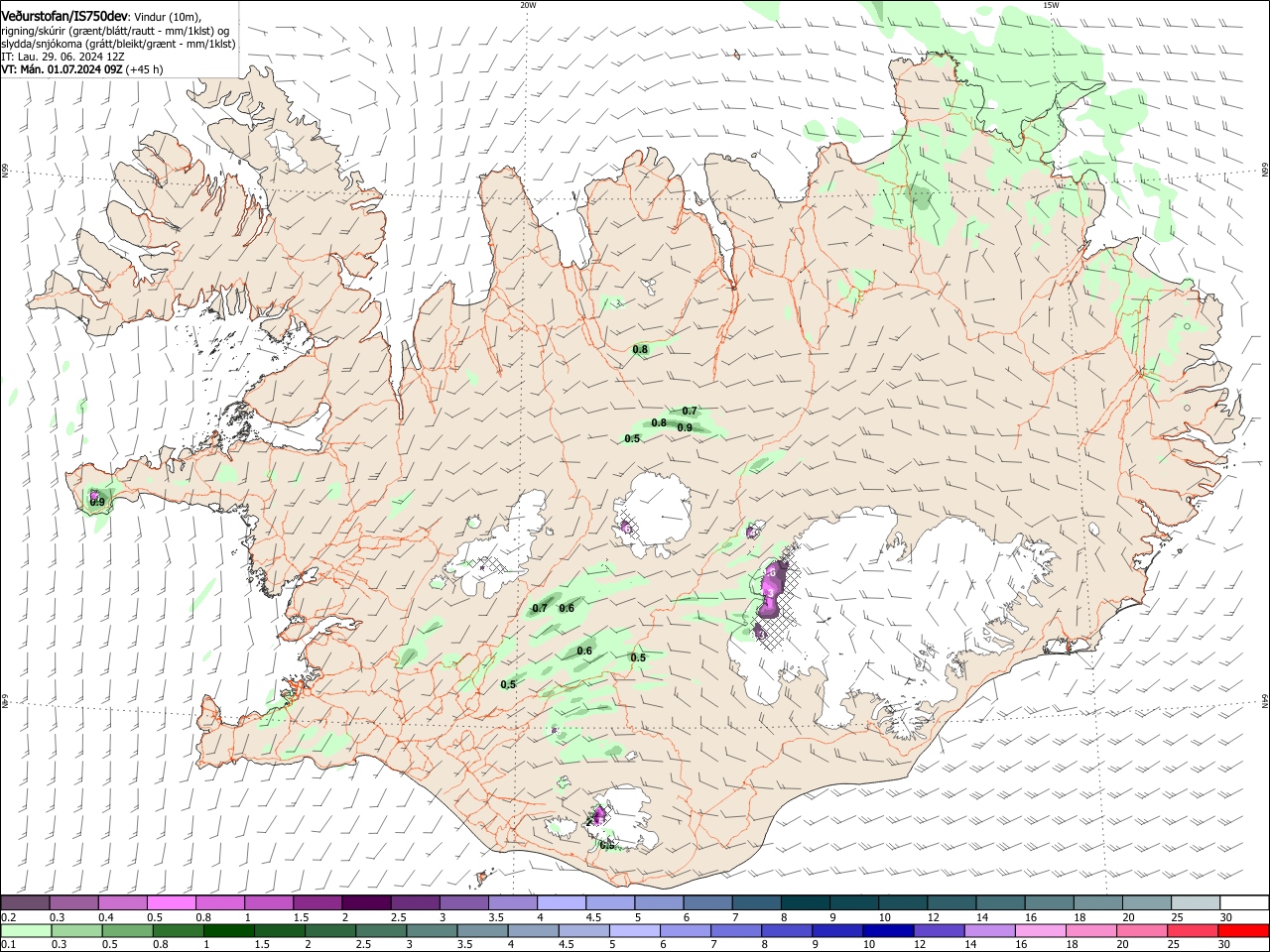This screenshot has width=1270, height=952.
Task: Click the 20W longitude label
Action: coord(528,5)
